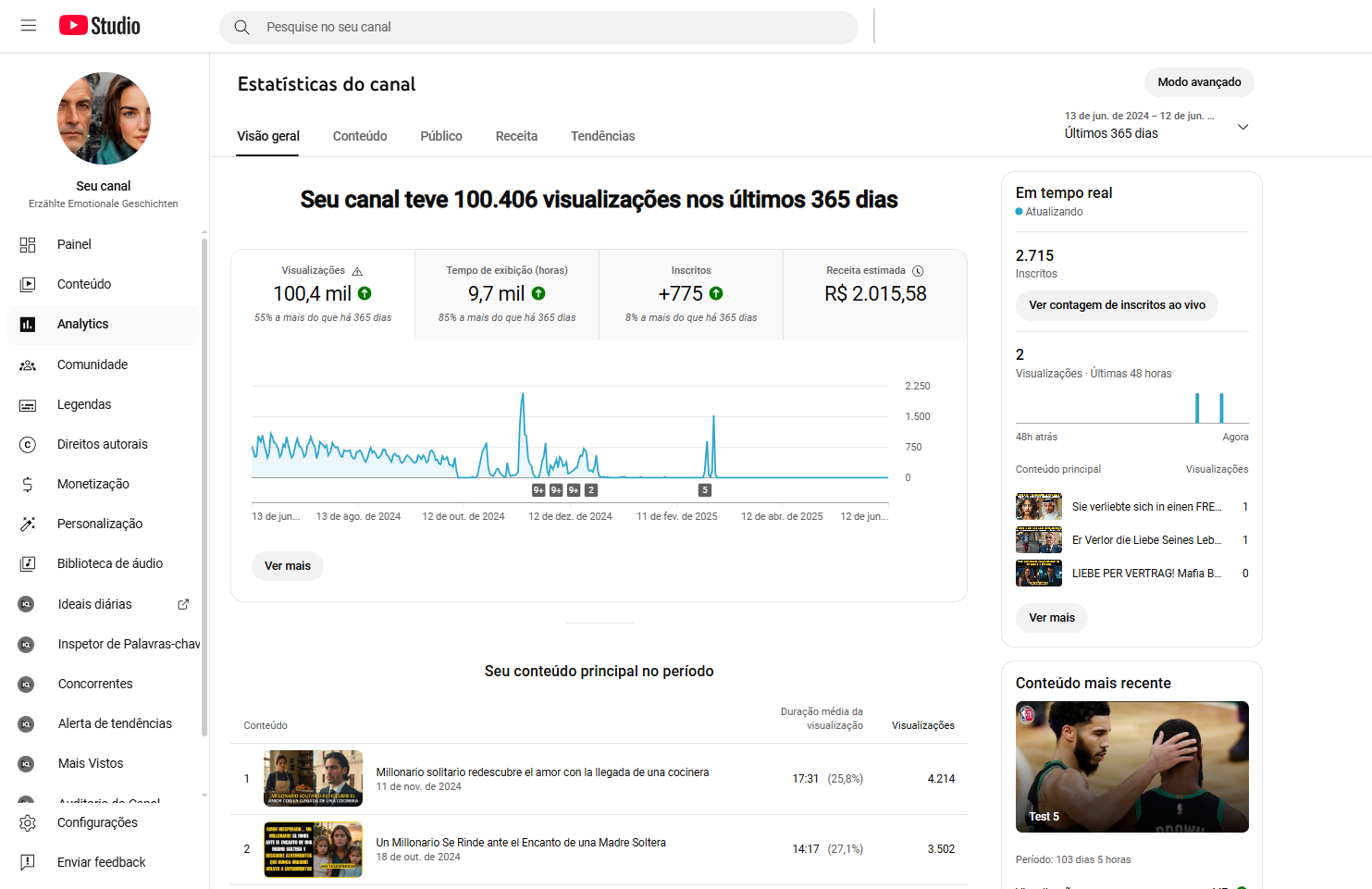The height and width of the screenshot is (889, 1372).
Task: Switch to the Visão geral tab
Action: (x=268, y=136)
